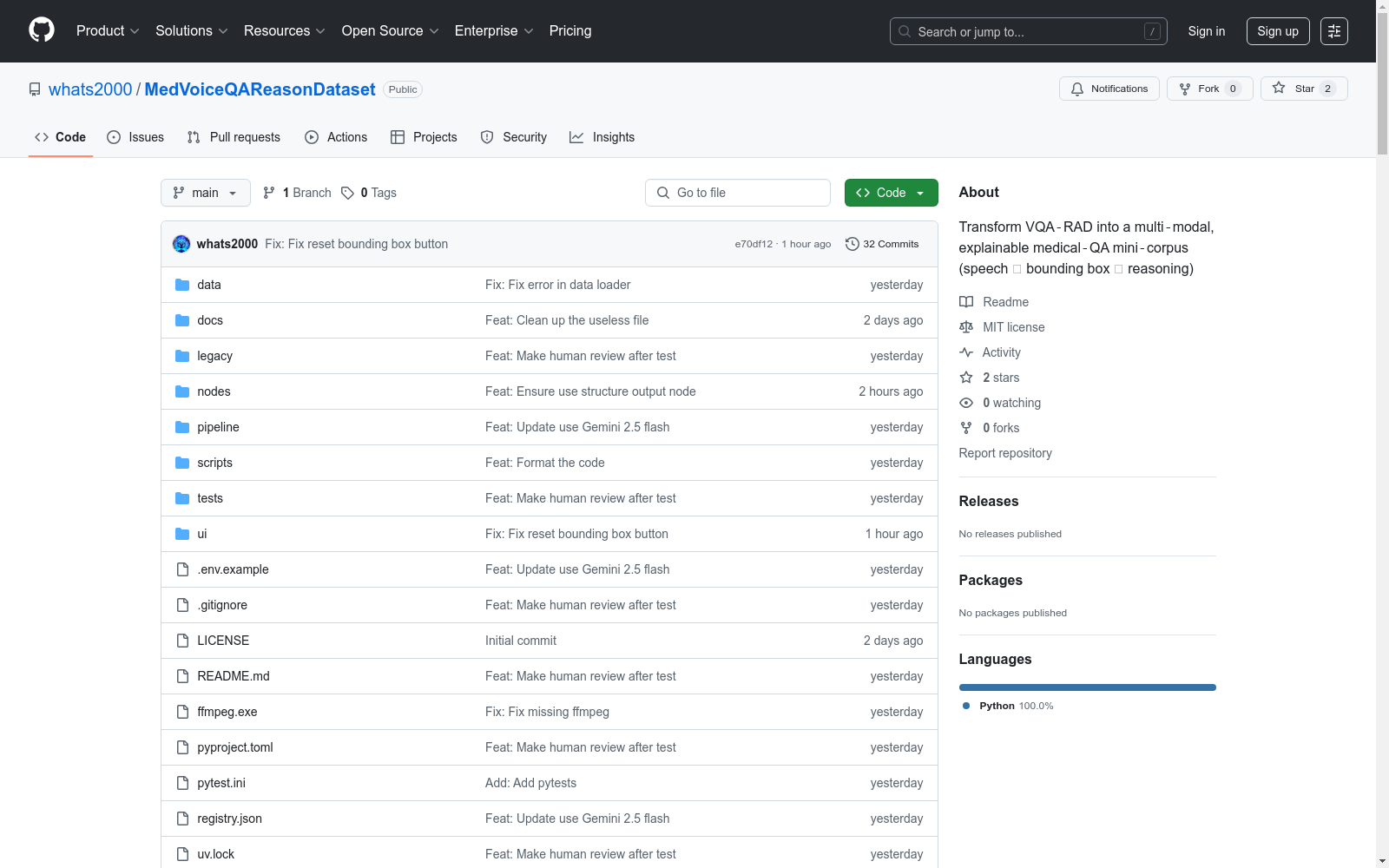The image size is (1389, 868).
Task: Open the GitHub home logo
Action: pyautogui.click(x=42, y=30)
